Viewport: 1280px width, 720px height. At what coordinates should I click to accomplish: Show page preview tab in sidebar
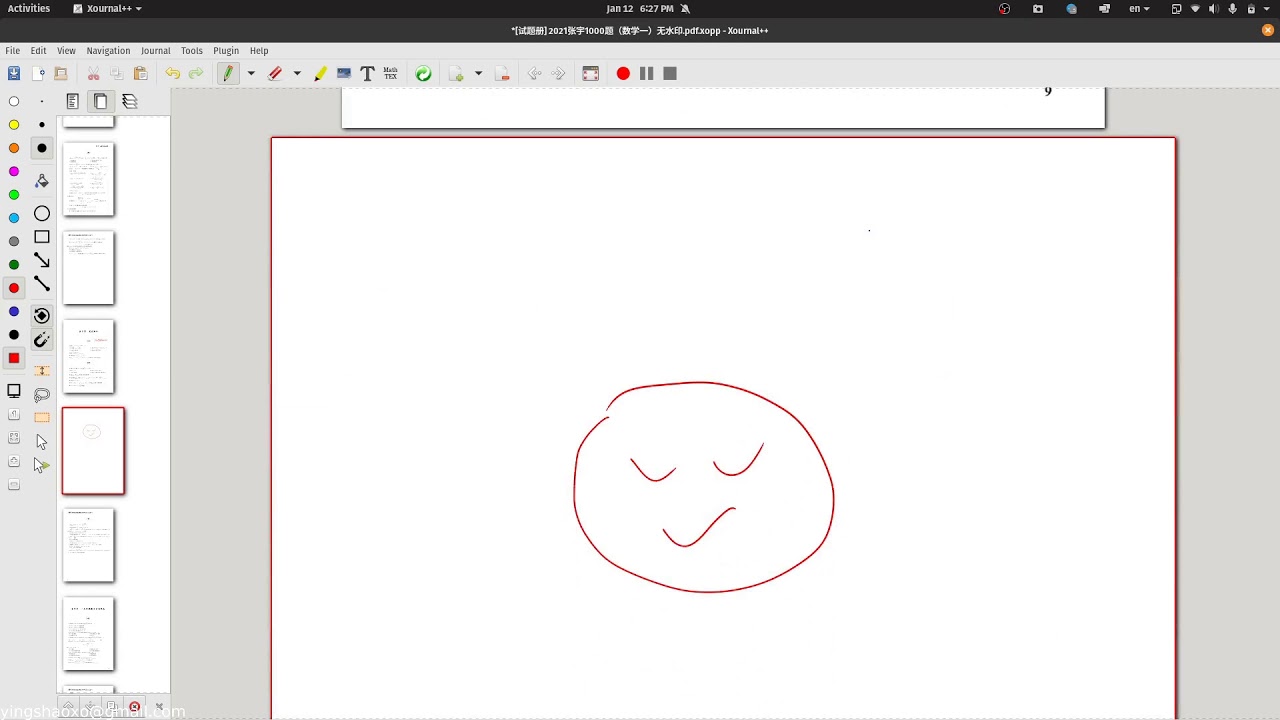[x=101, y=101]
